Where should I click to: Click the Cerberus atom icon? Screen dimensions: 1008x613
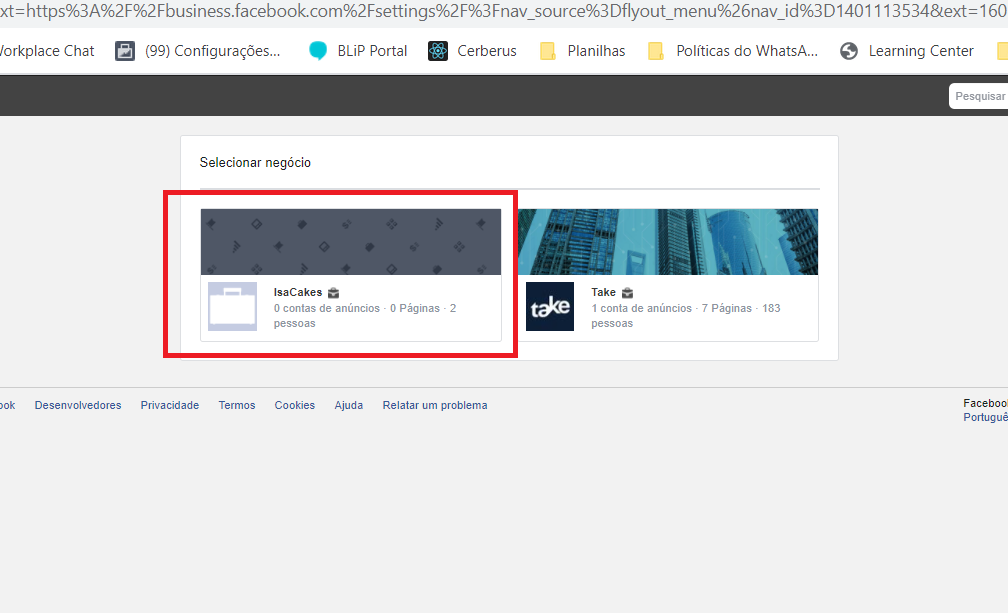coord(438,51)
